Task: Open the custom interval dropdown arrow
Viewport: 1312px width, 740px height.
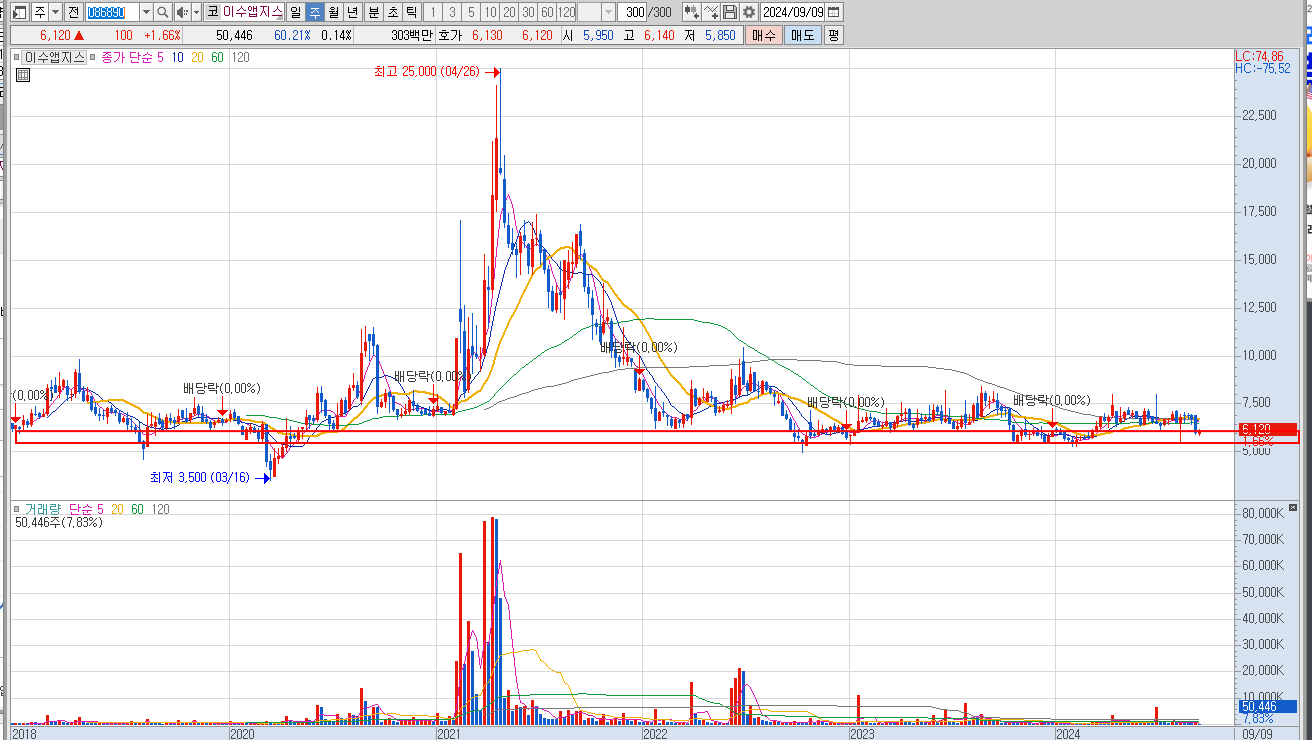Action: (608, 12)
